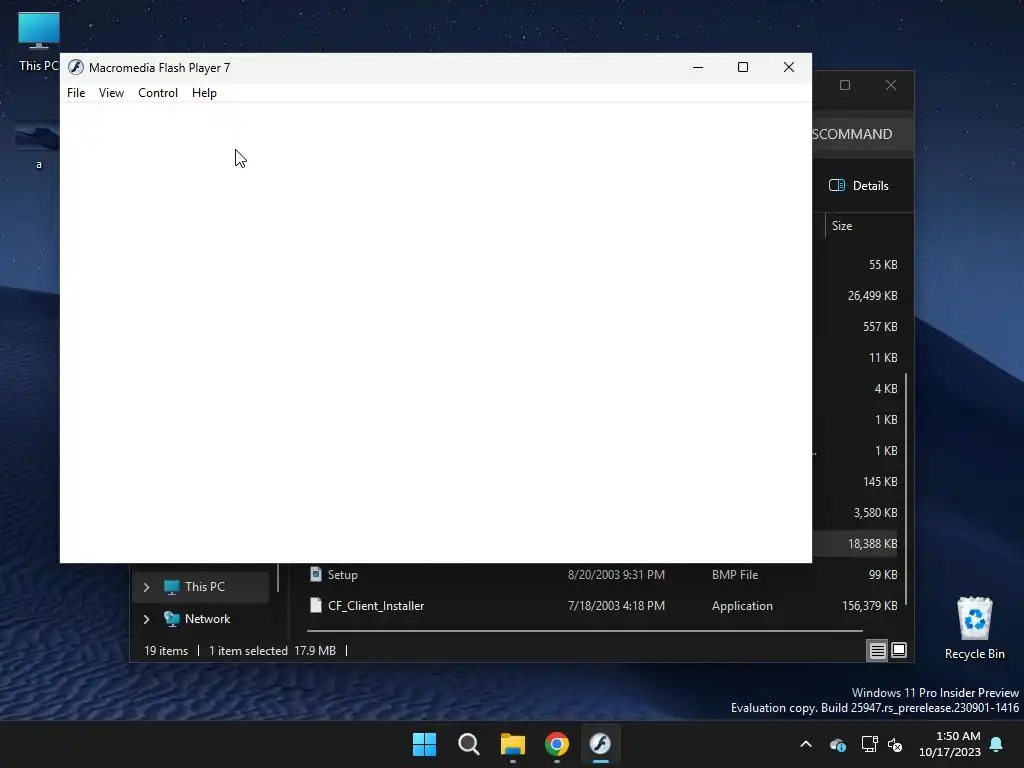Open File Explorer from the taskbar
The width and height of the screenshot is (1024, 768).
click(x=513, y=744)
